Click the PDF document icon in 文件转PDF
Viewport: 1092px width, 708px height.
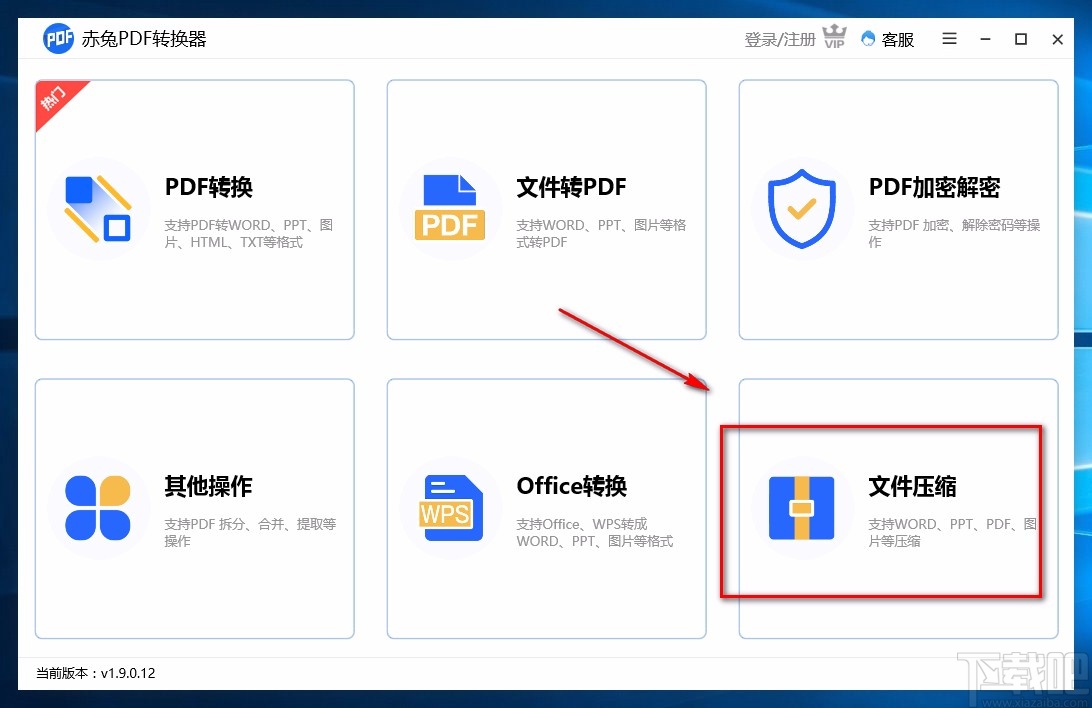pyautogui.click(x=450, y=206)
